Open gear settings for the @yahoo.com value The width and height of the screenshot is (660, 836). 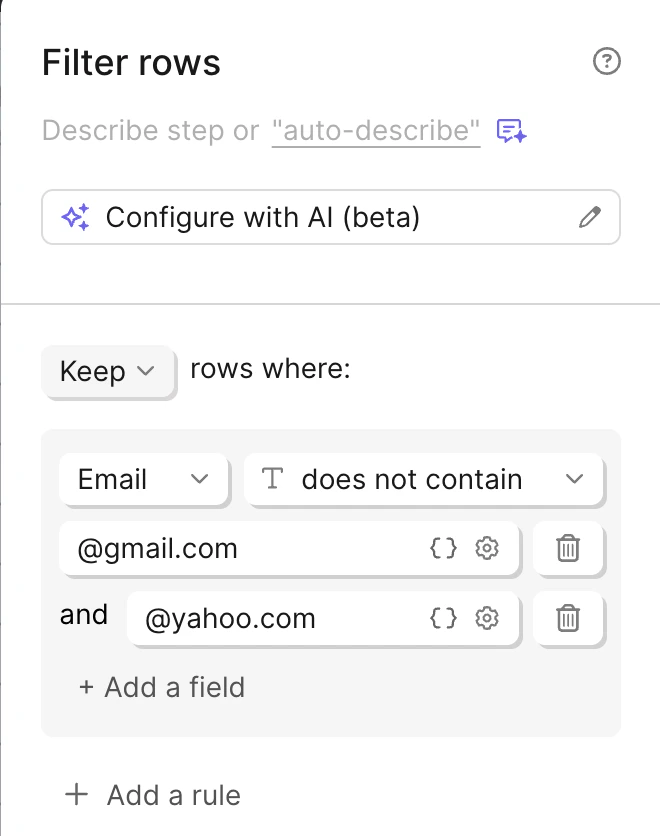(487, 619)
